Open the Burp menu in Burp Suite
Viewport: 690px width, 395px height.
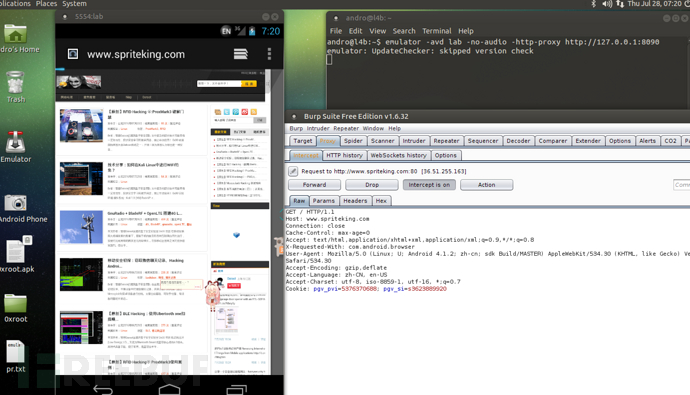coord(296,128)
